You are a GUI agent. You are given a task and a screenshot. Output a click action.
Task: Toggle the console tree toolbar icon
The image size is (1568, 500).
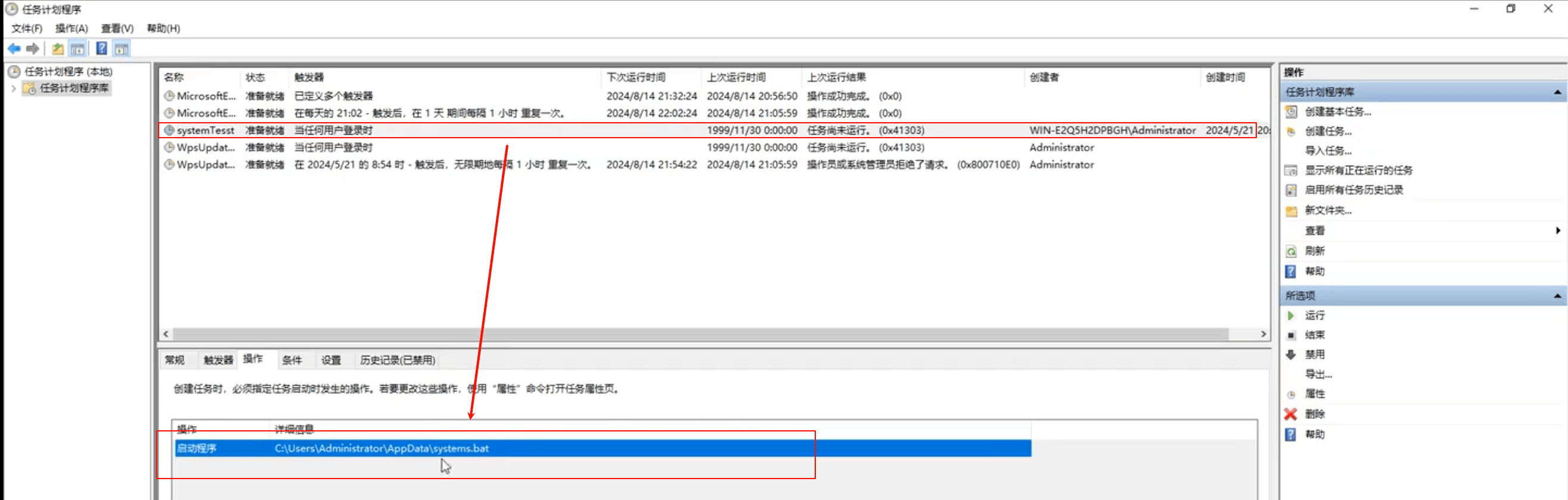click(x=77, y=49)
